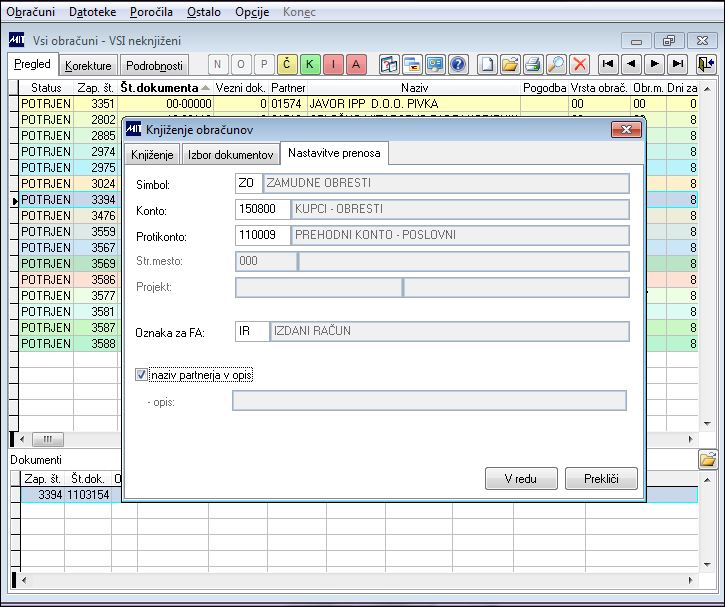Click the blue help question mark icon
The image size is (725, 607).
(458, 64)
